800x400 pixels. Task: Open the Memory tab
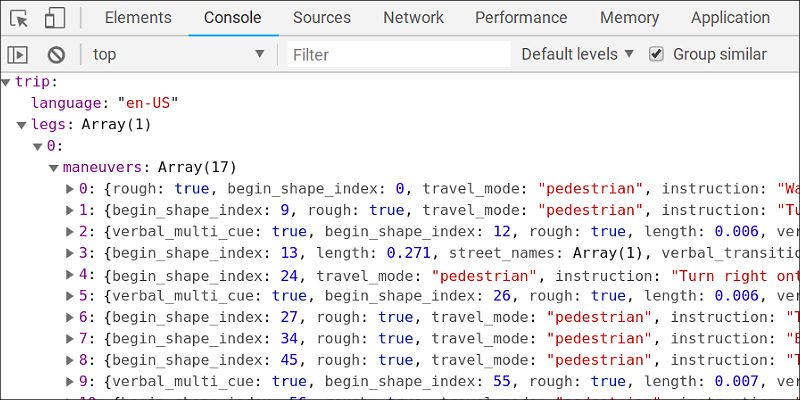coord(630,18)
